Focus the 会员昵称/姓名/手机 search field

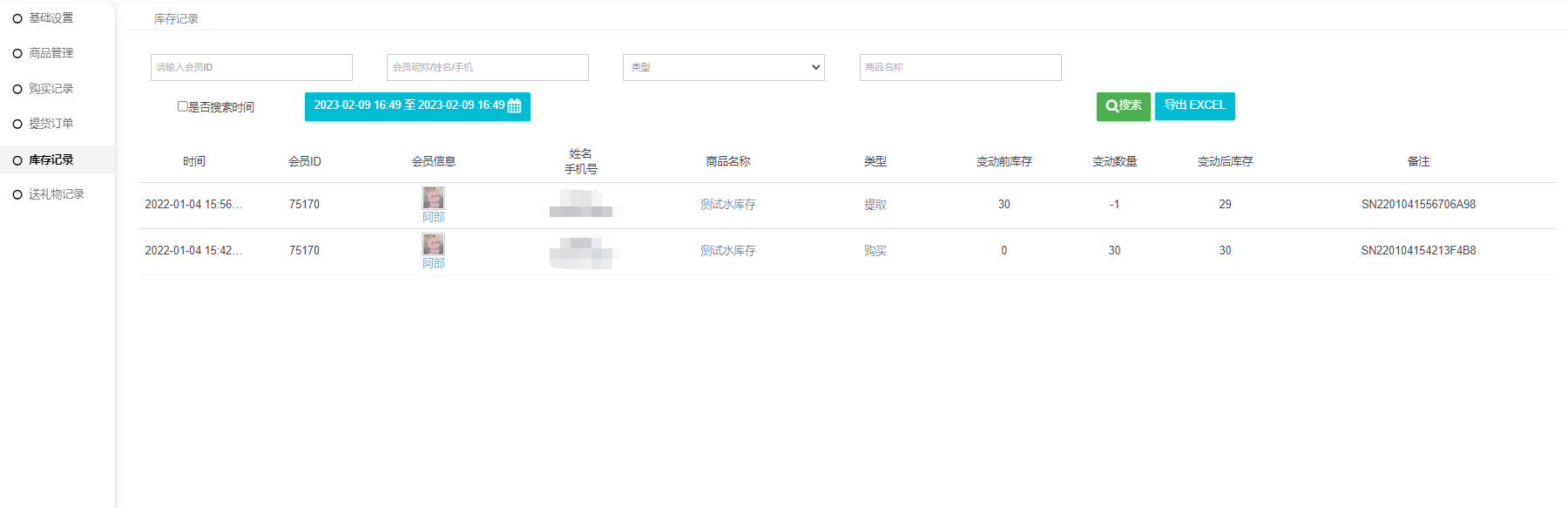(x=488, y=67)
